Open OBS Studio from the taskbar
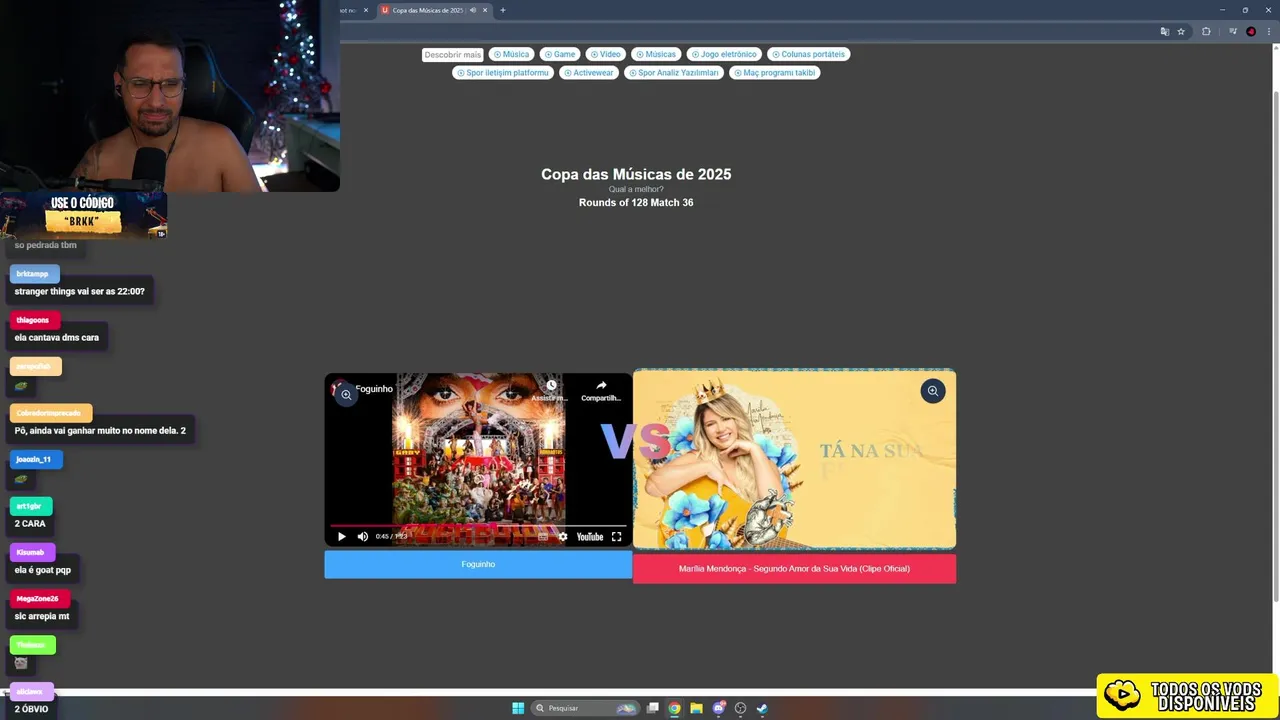The image size is (1280, 720). coord(740,708)
